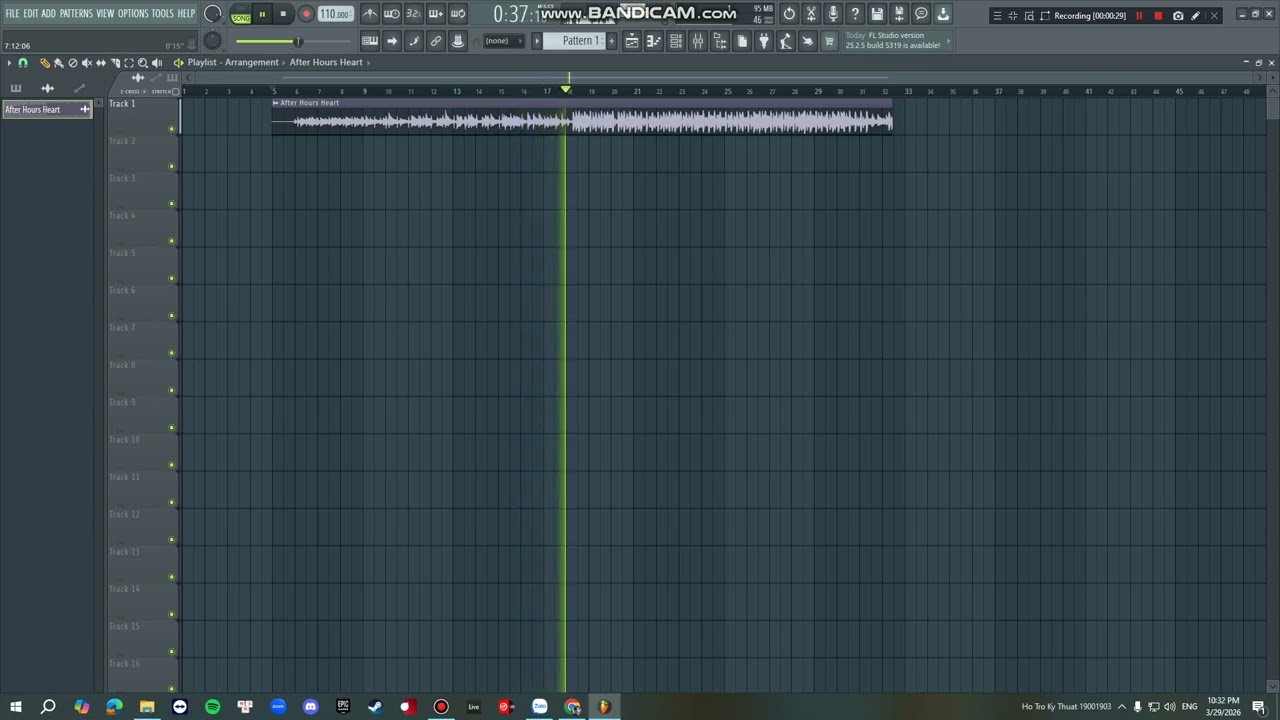Screen dimensions: 1280x720
Task: Open the plugin picker plug icon
Action: pyautogui.click(x=764, y=41)
